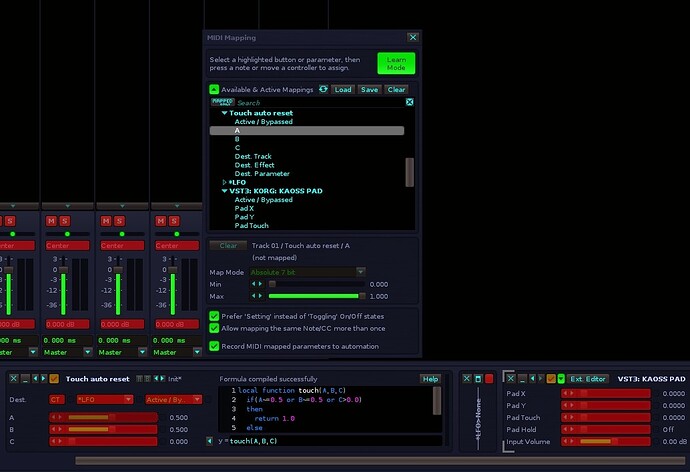This screenshot has width=690, height=472.
Task: Select Pad Touch in the mappings list
Action: coord(253,226)
